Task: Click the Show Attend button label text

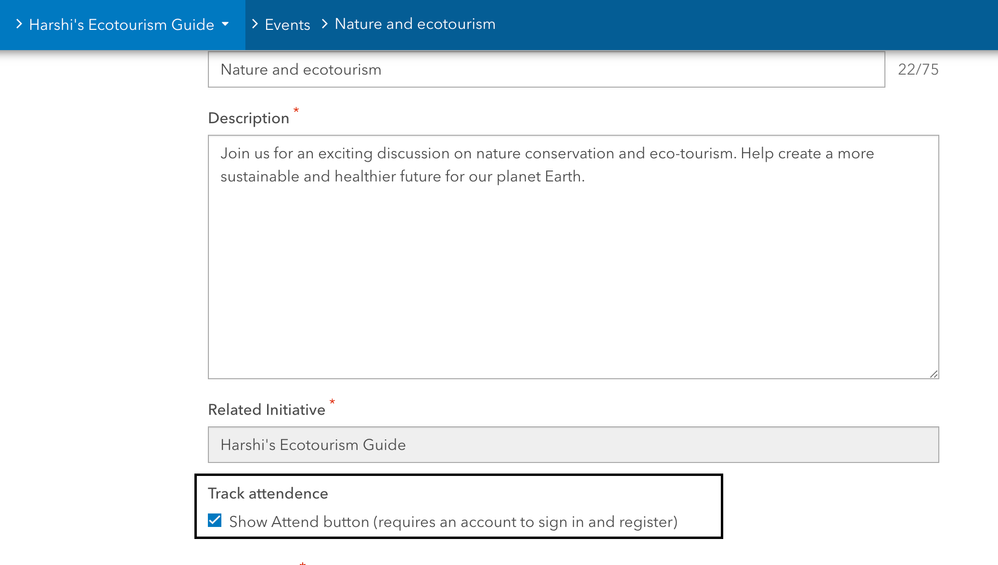Action: 453,521
